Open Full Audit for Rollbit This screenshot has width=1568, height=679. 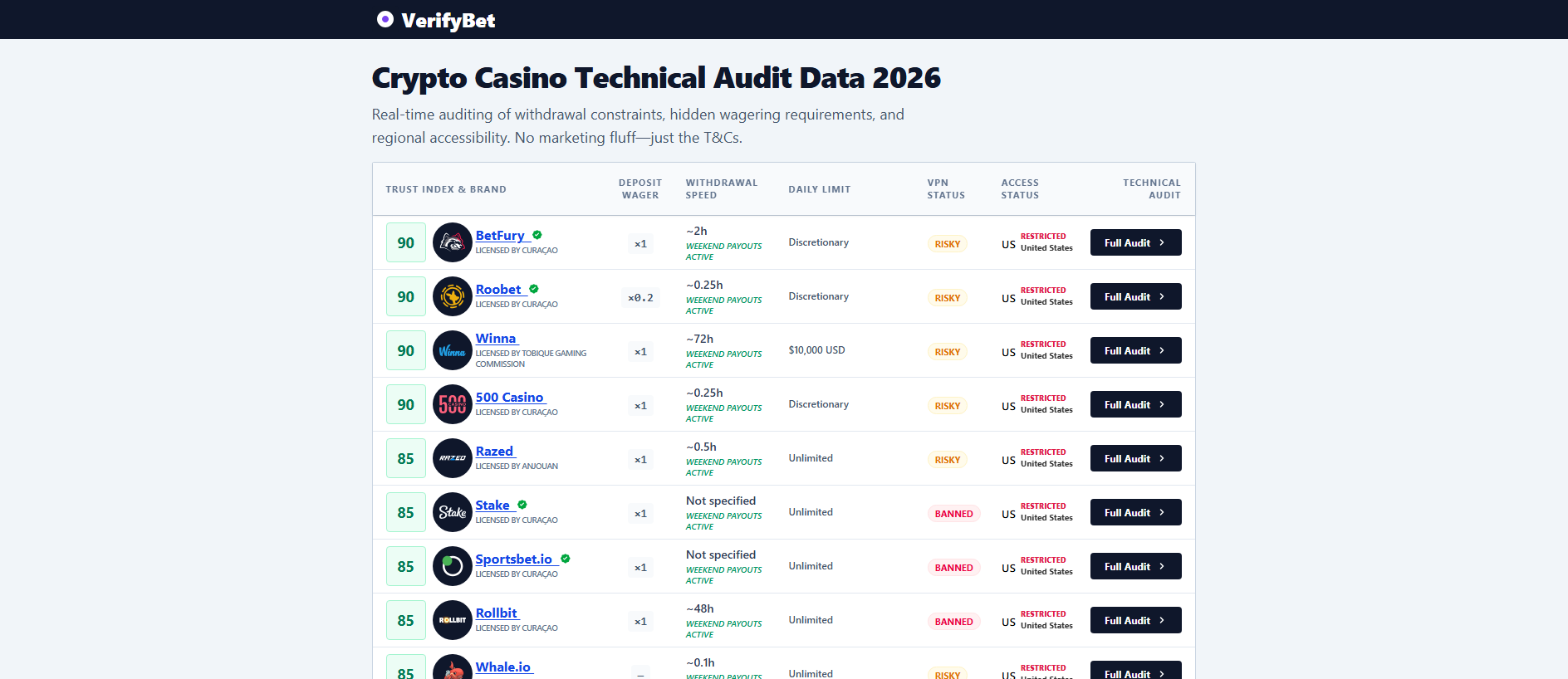point(1135,620)
